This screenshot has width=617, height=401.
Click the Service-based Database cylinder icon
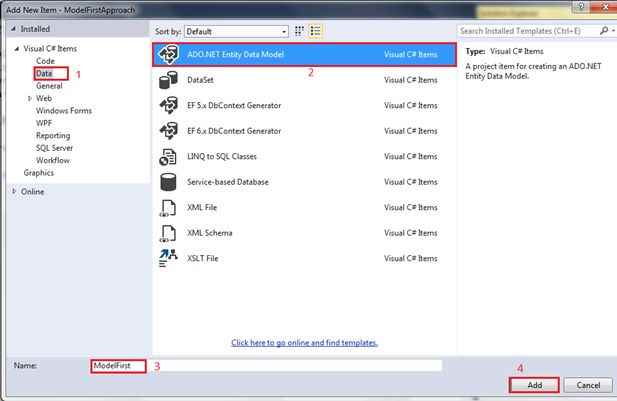168,182
